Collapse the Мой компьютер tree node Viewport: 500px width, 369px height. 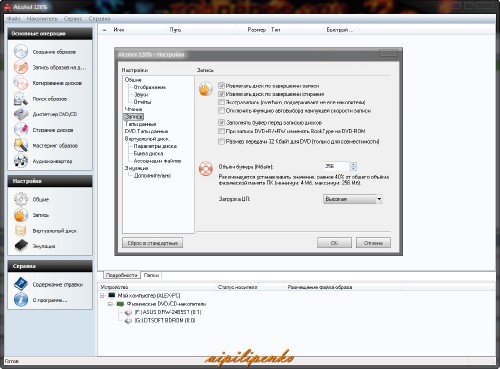[x=102, y=295]
